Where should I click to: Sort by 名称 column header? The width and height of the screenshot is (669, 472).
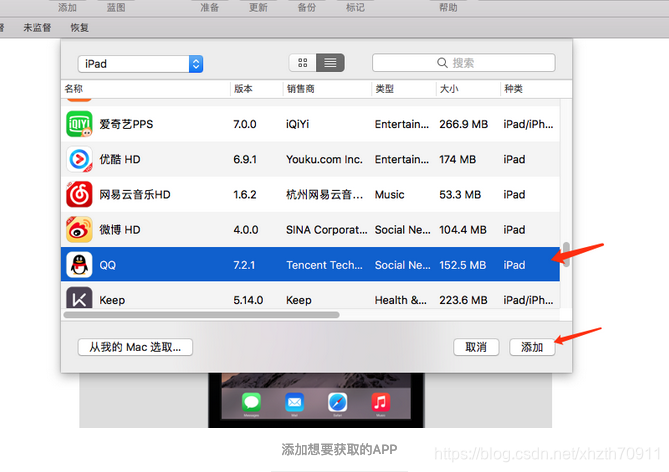[74, 89]
